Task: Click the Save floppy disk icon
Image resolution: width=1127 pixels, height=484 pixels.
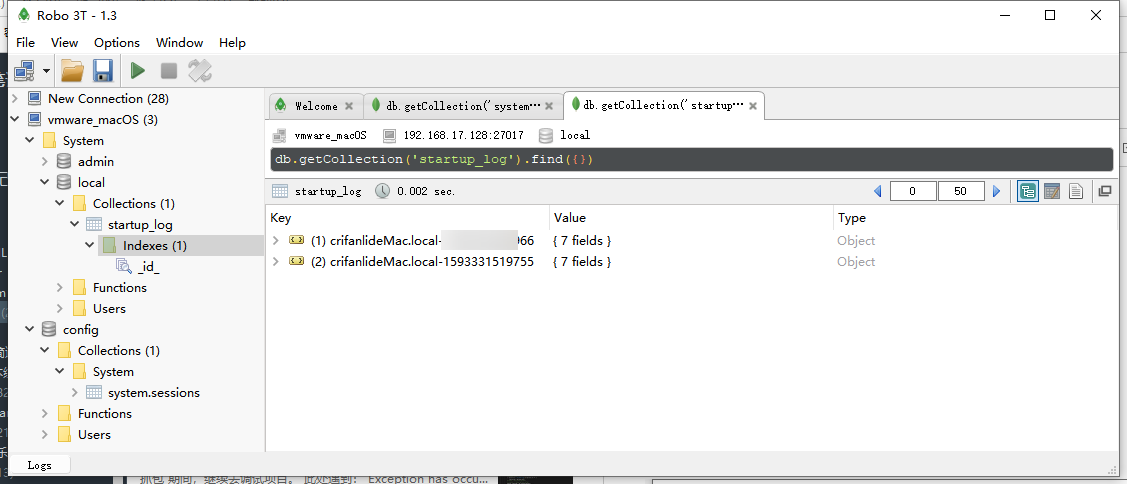Action: [x=103, y=70]
